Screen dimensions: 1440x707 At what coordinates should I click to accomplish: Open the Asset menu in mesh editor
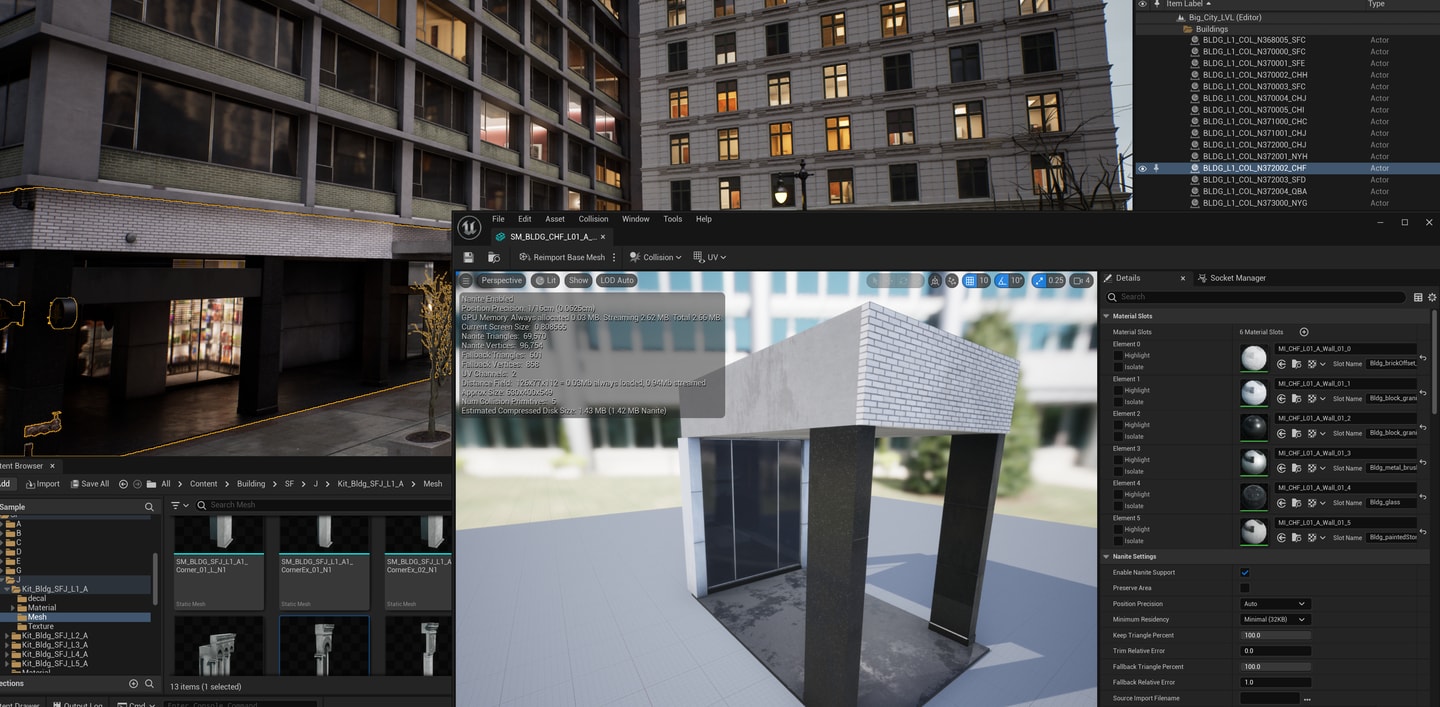pyautogui.click(x=554, y=219)
